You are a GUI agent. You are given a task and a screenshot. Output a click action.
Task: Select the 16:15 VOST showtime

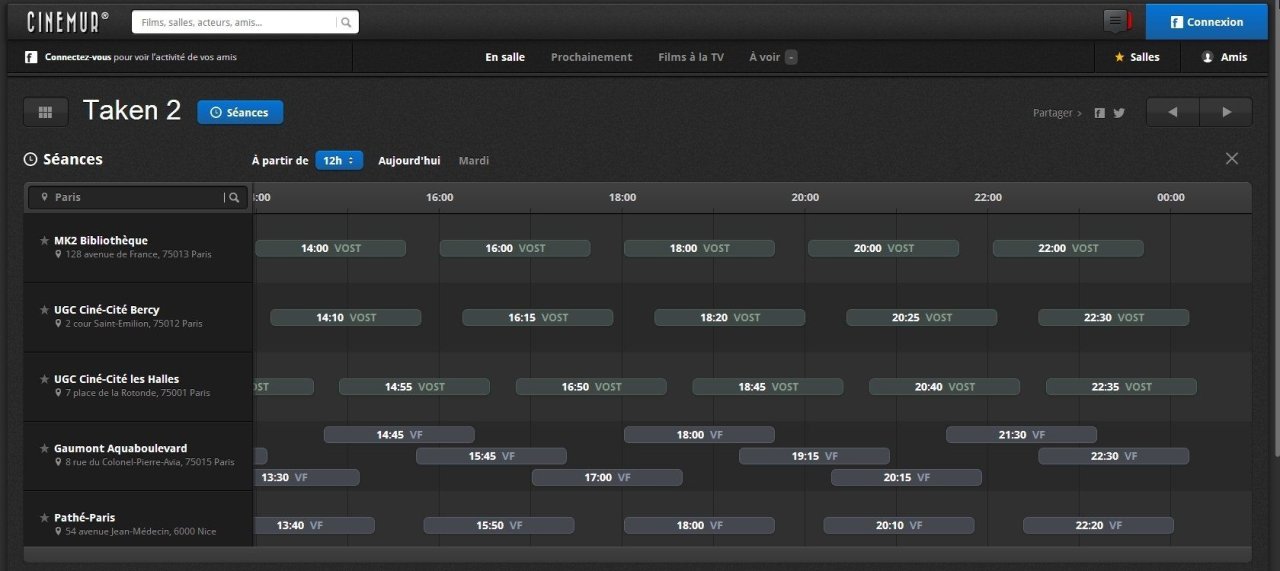537,317
